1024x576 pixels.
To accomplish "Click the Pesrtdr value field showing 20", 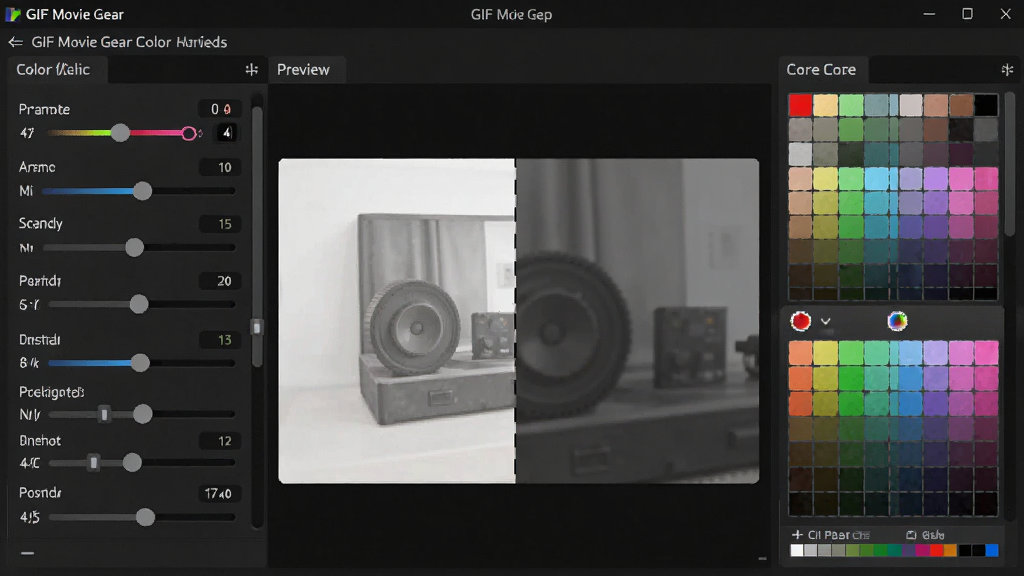I will 220,281.
